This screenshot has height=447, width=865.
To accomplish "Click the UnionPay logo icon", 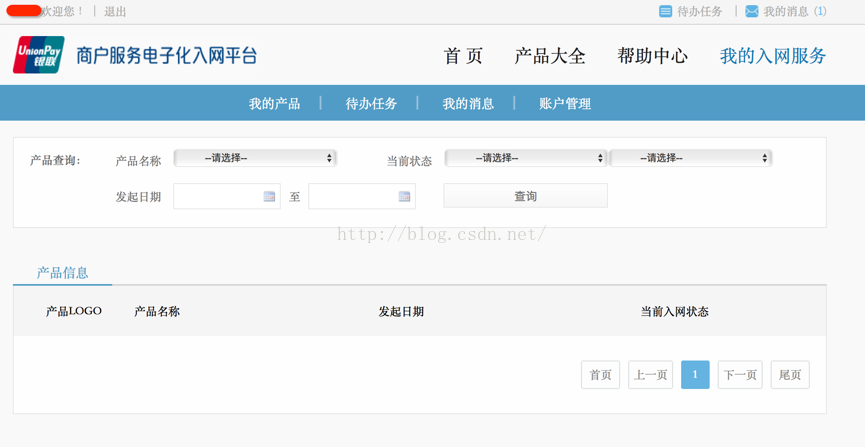I will pos(39,55).
